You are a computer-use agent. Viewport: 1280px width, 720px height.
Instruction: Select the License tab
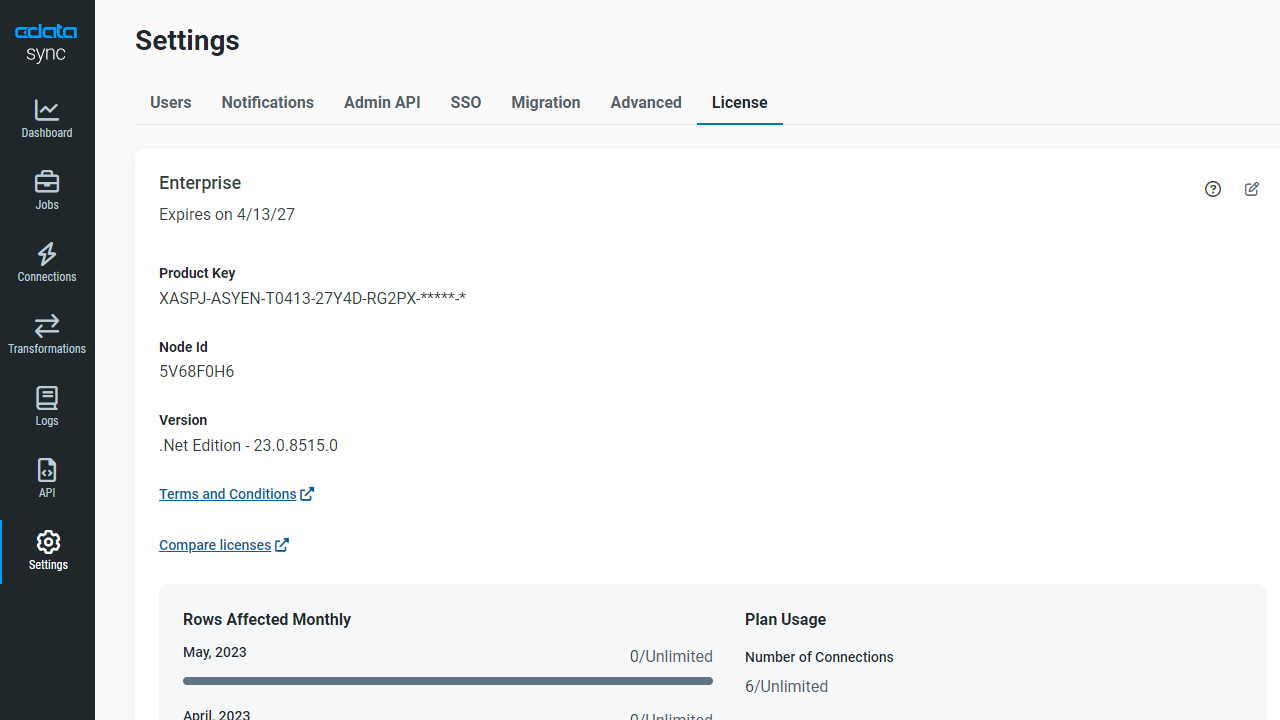(740, 103)
